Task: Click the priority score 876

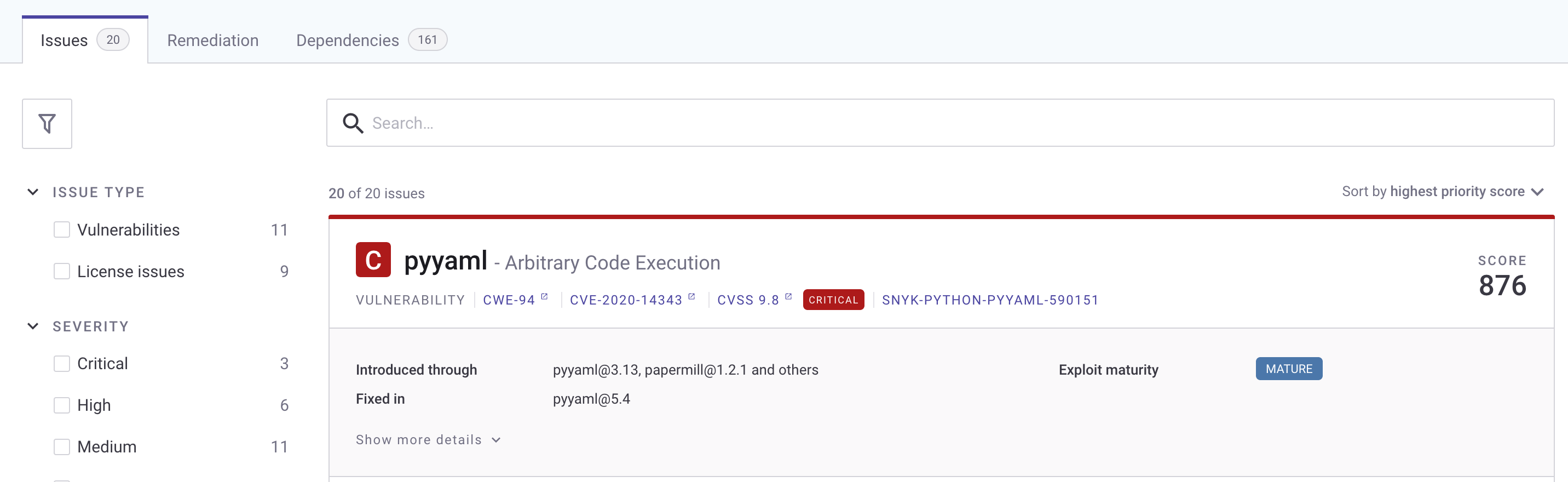Action: [x=1502, y=285]
